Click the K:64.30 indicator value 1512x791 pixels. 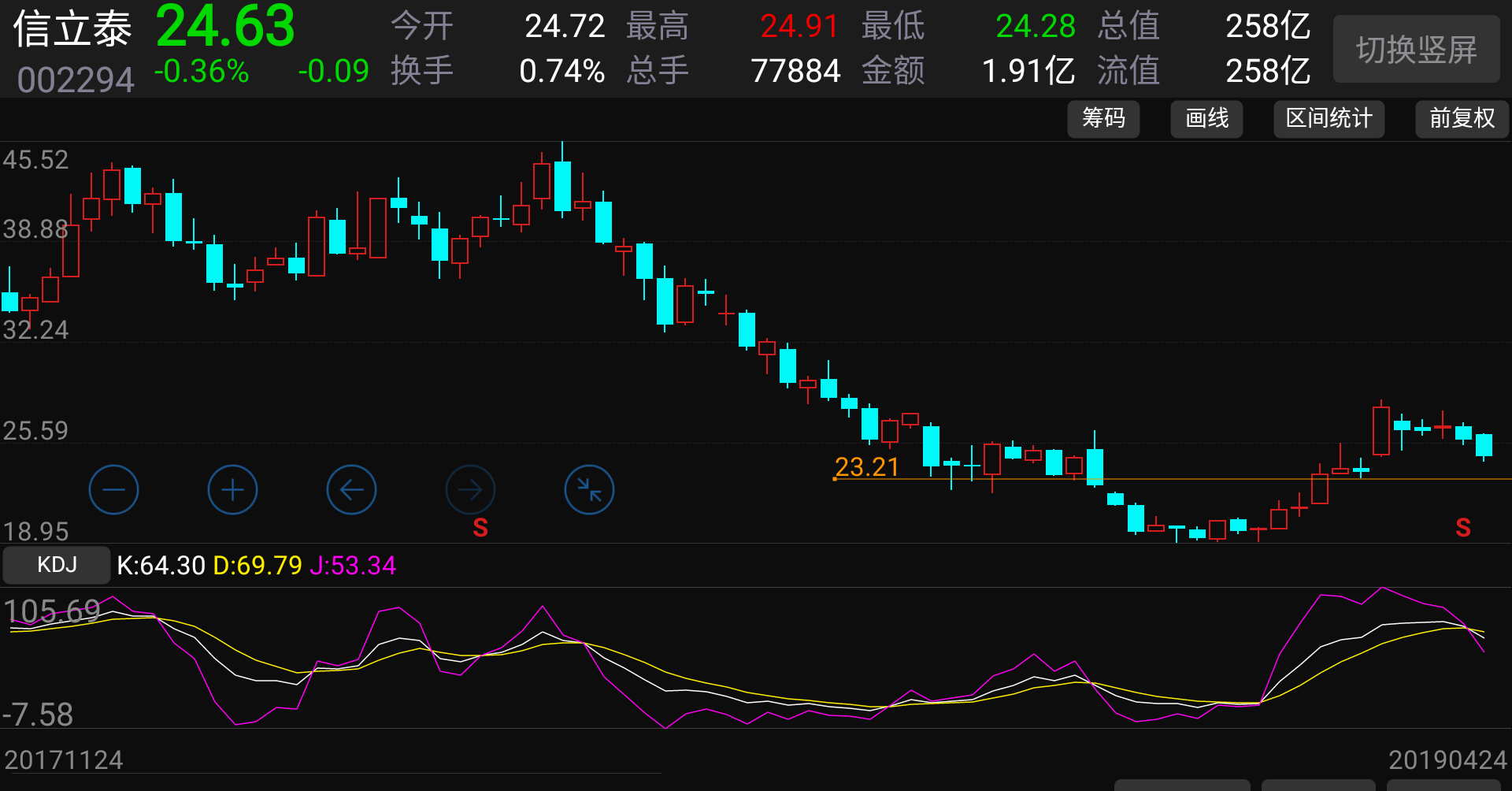pyautogui.click(x=161, y=566)
